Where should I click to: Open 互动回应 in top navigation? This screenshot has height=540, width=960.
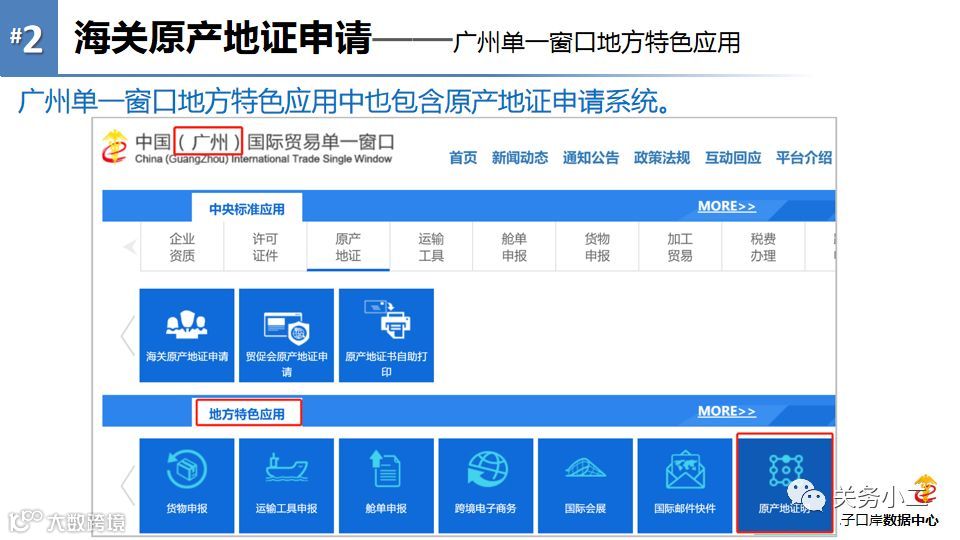[x=733, y=158]
